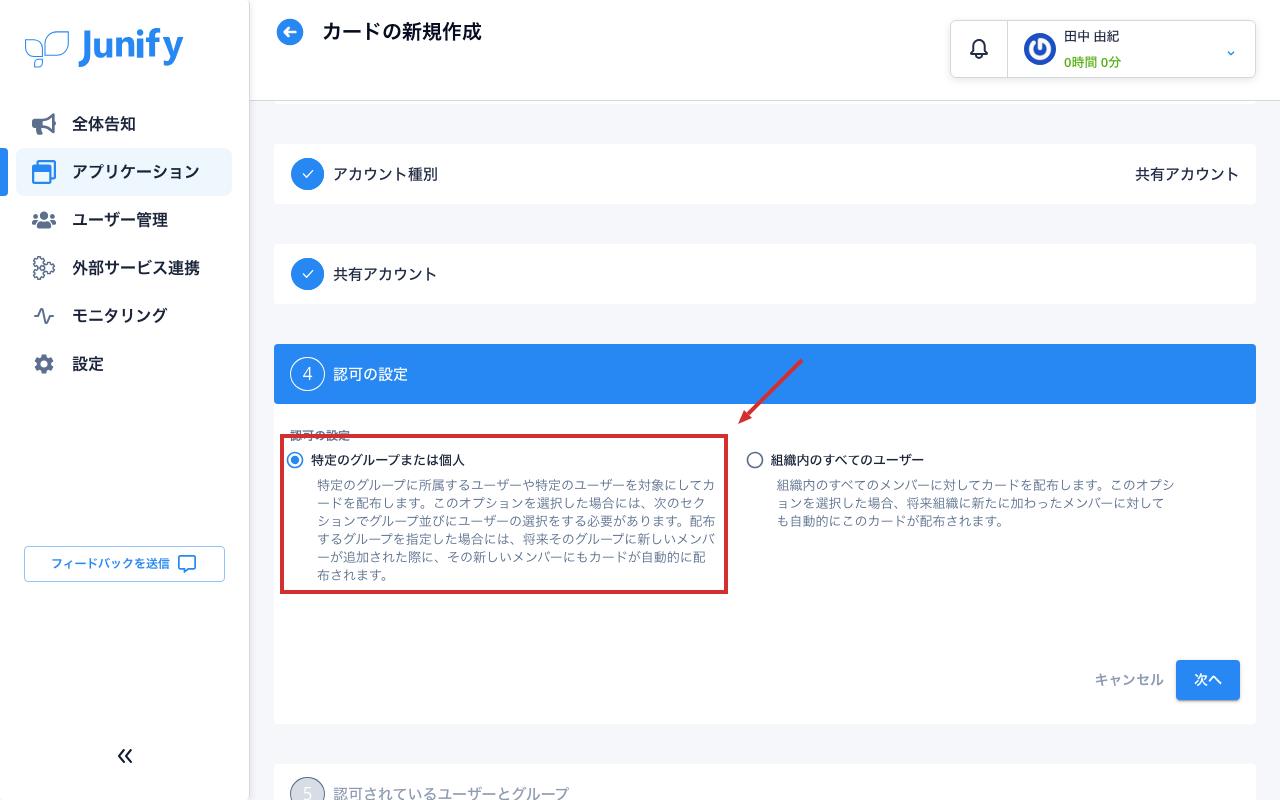Click the 0時間 0分 time text
Viewport: 1280px width, 800px height.
[1092, 62]
